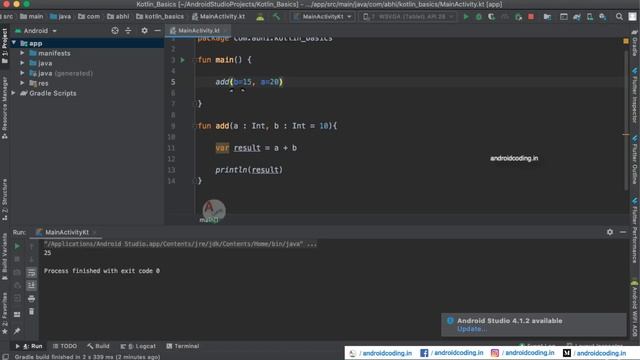Click the orange marker on editor error stripe

[626, 134]
